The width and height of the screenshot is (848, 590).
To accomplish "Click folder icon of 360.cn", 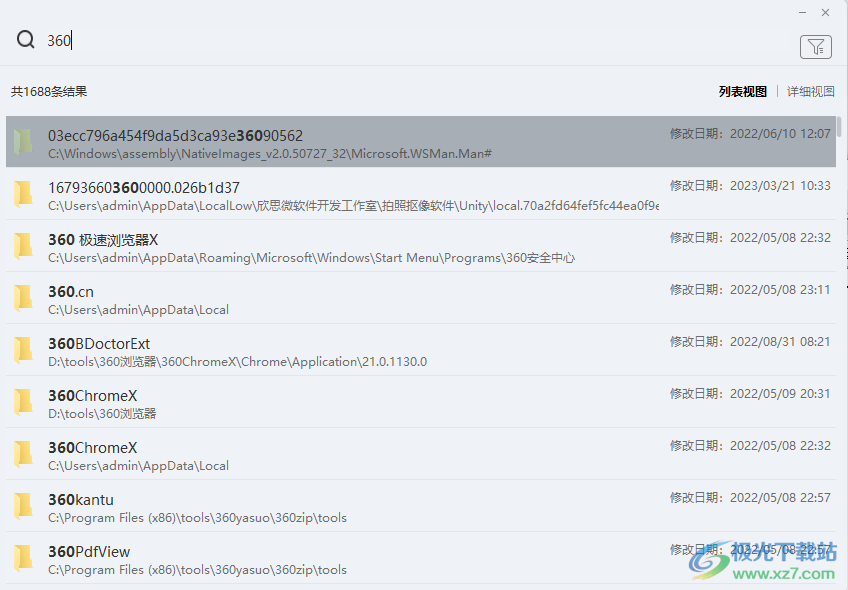I will click(23, 297).
